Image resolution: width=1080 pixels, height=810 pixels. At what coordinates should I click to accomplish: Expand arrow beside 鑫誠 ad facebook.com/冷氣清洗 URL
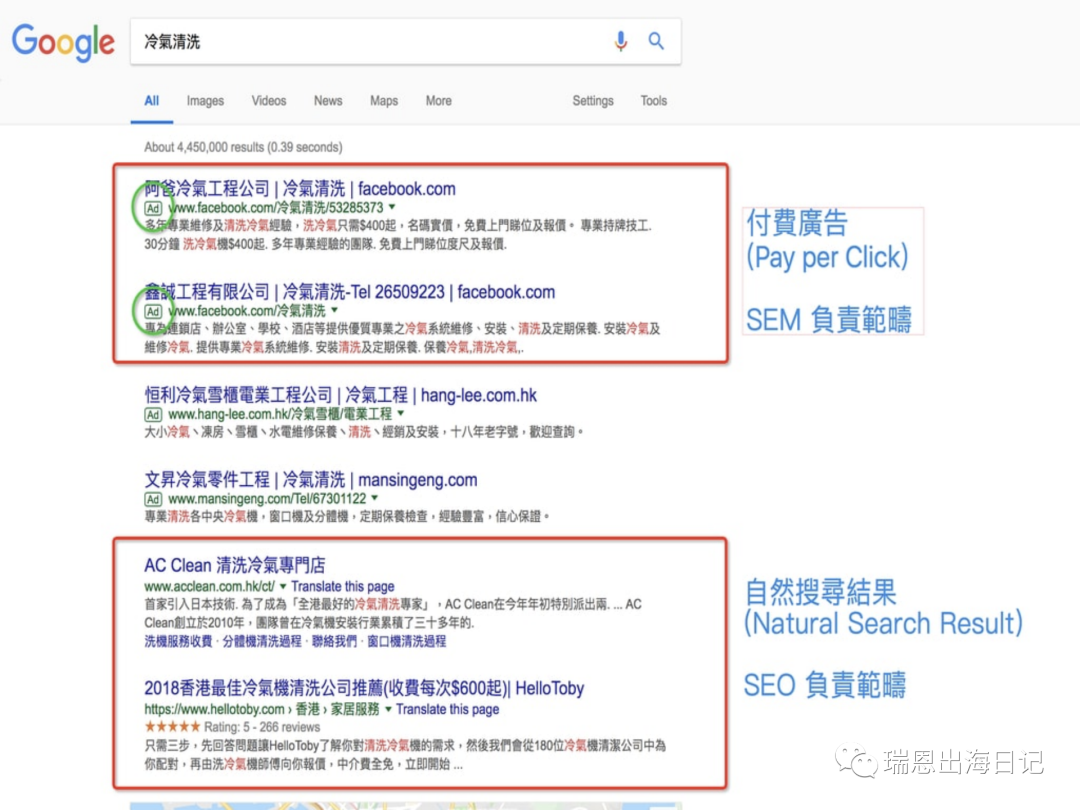[334, 310]
